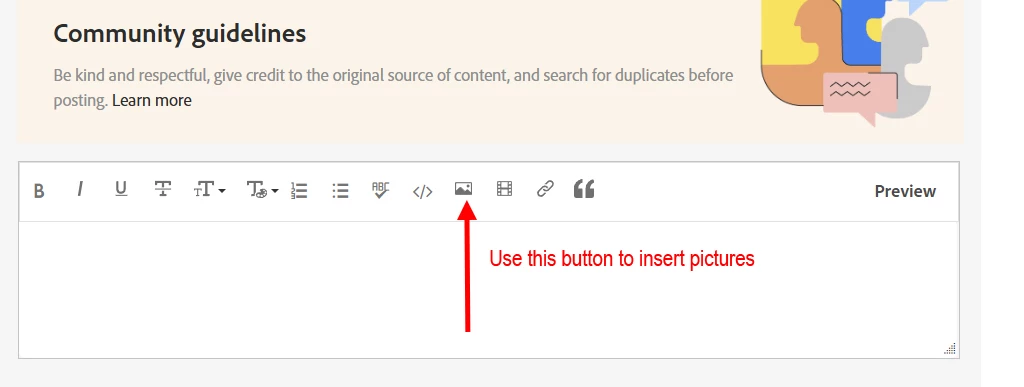This screenshot has width=1024, height=387.
Task: Click inside the message editor text area
Action: 488,290
